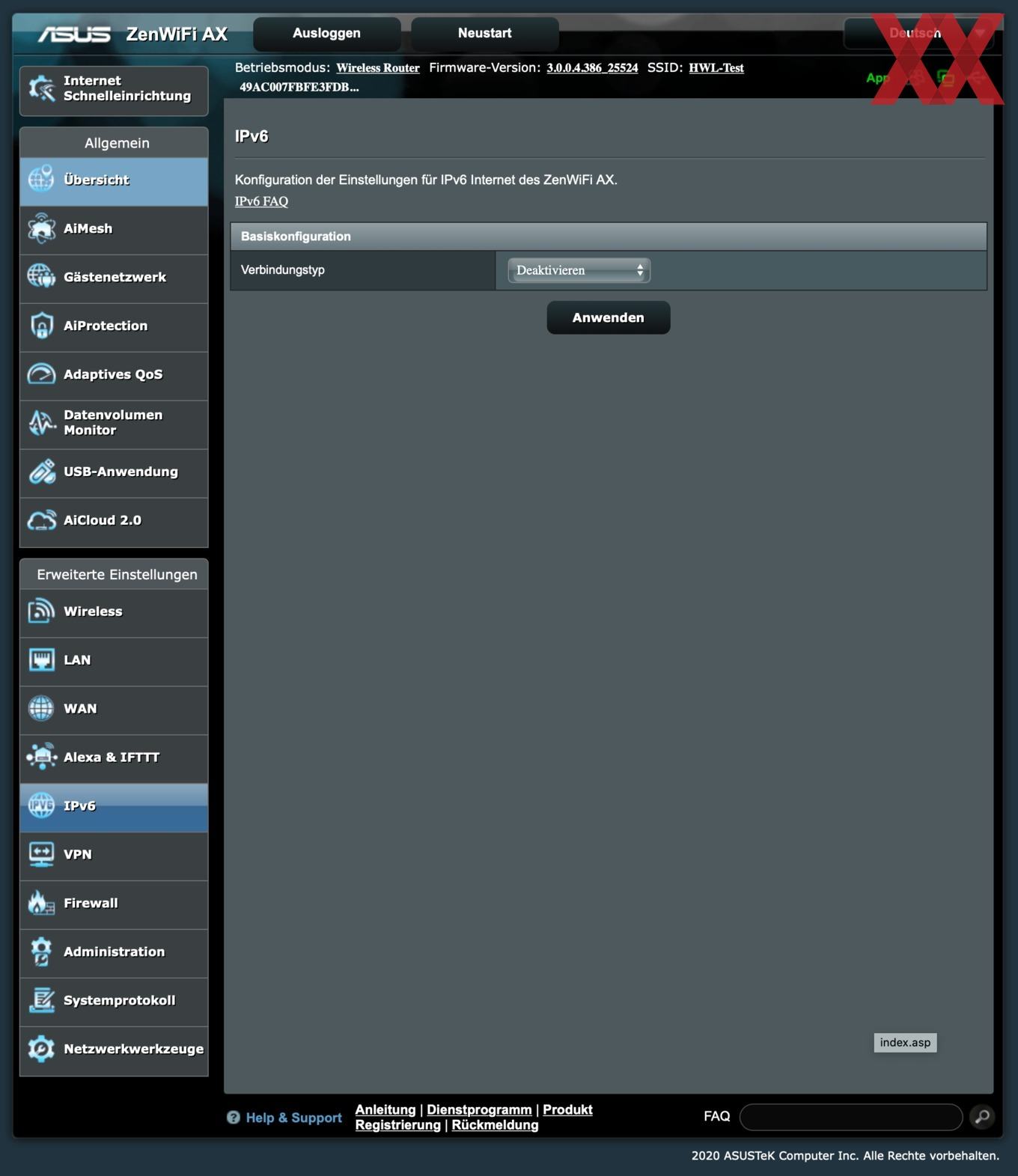This screenshot has width=1018, height=1176.
Task: Open the Übersicht menu entry
Action: tap(114, 181)
